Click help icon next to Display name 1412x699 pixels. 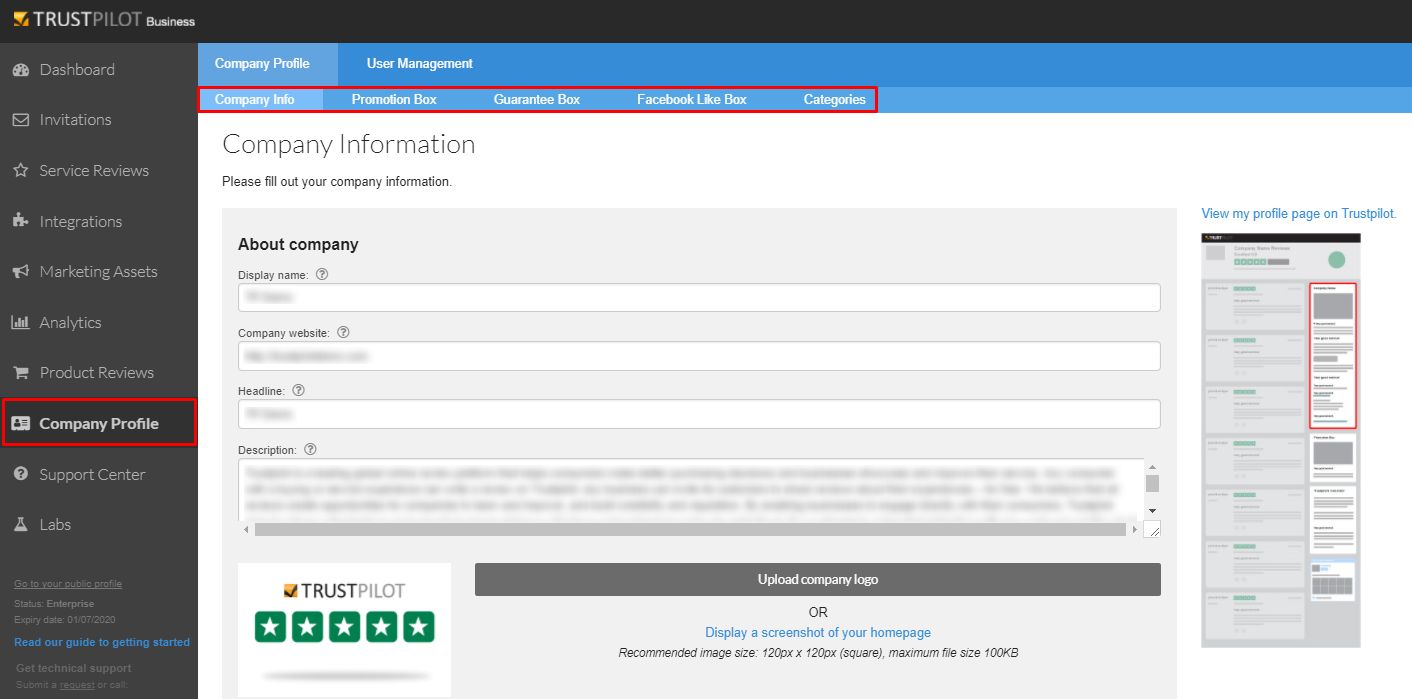point(322,274)
